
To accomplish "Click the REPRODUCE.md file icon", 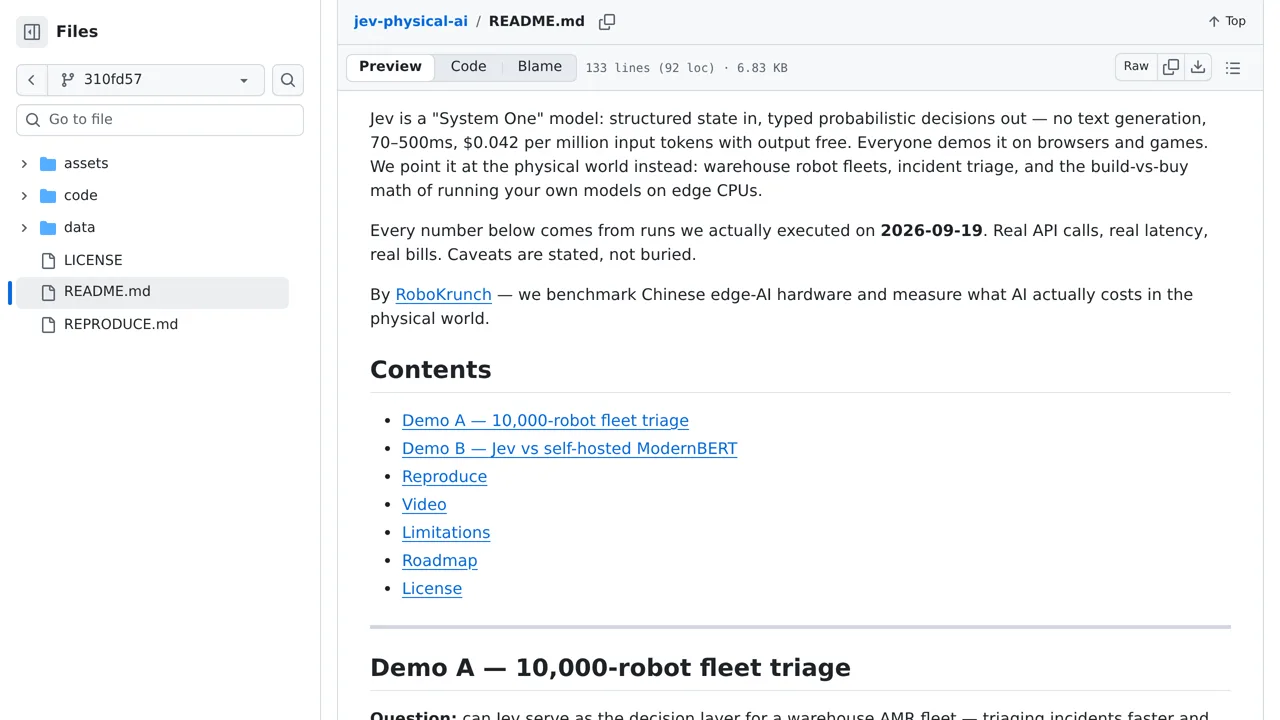I will (48, 324).
